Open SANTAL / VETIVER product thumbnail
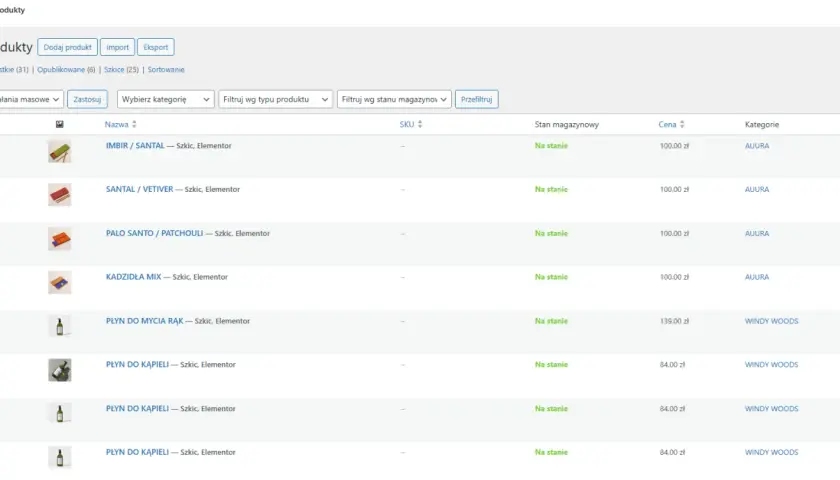840x480 pixels. (59, 195)
